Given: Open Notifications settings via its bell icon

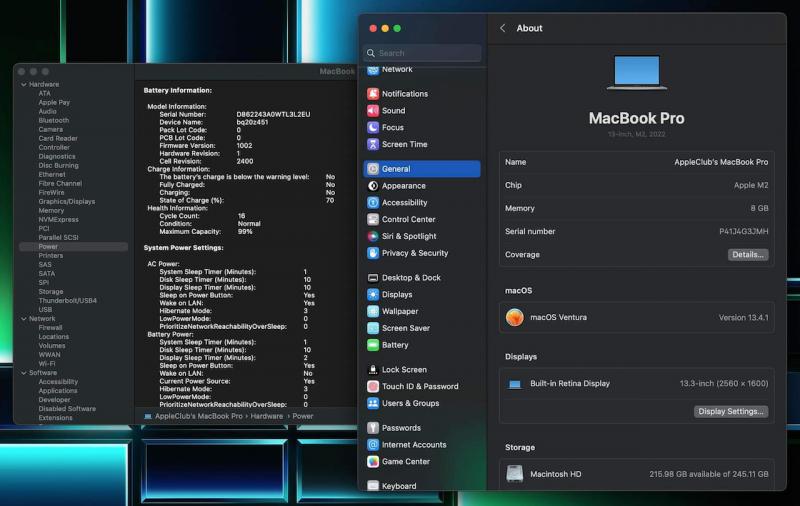Looking at the screenshot, I should coord(373,93).
